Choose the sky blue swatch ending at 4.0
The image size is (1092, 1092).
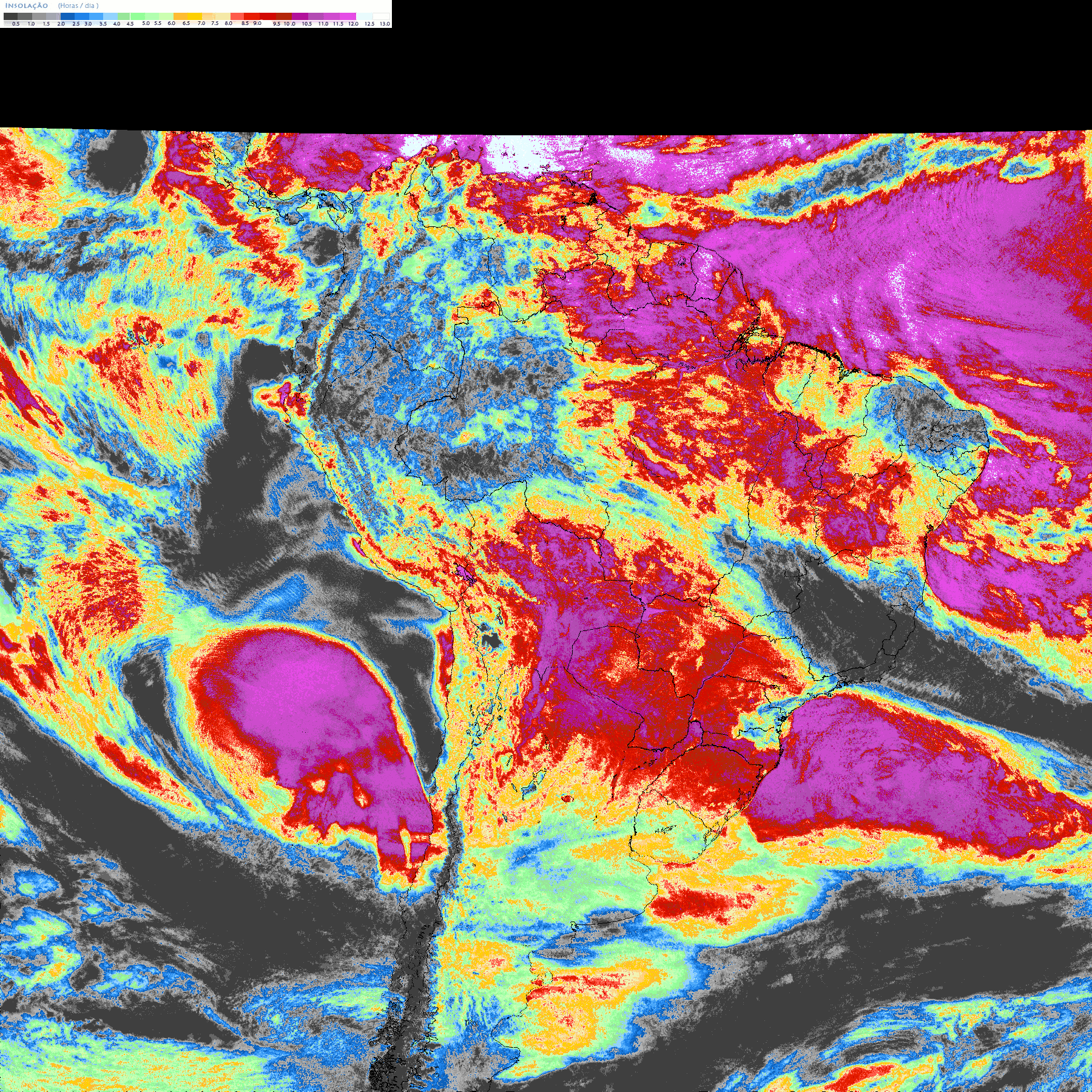tap(110, 16)
